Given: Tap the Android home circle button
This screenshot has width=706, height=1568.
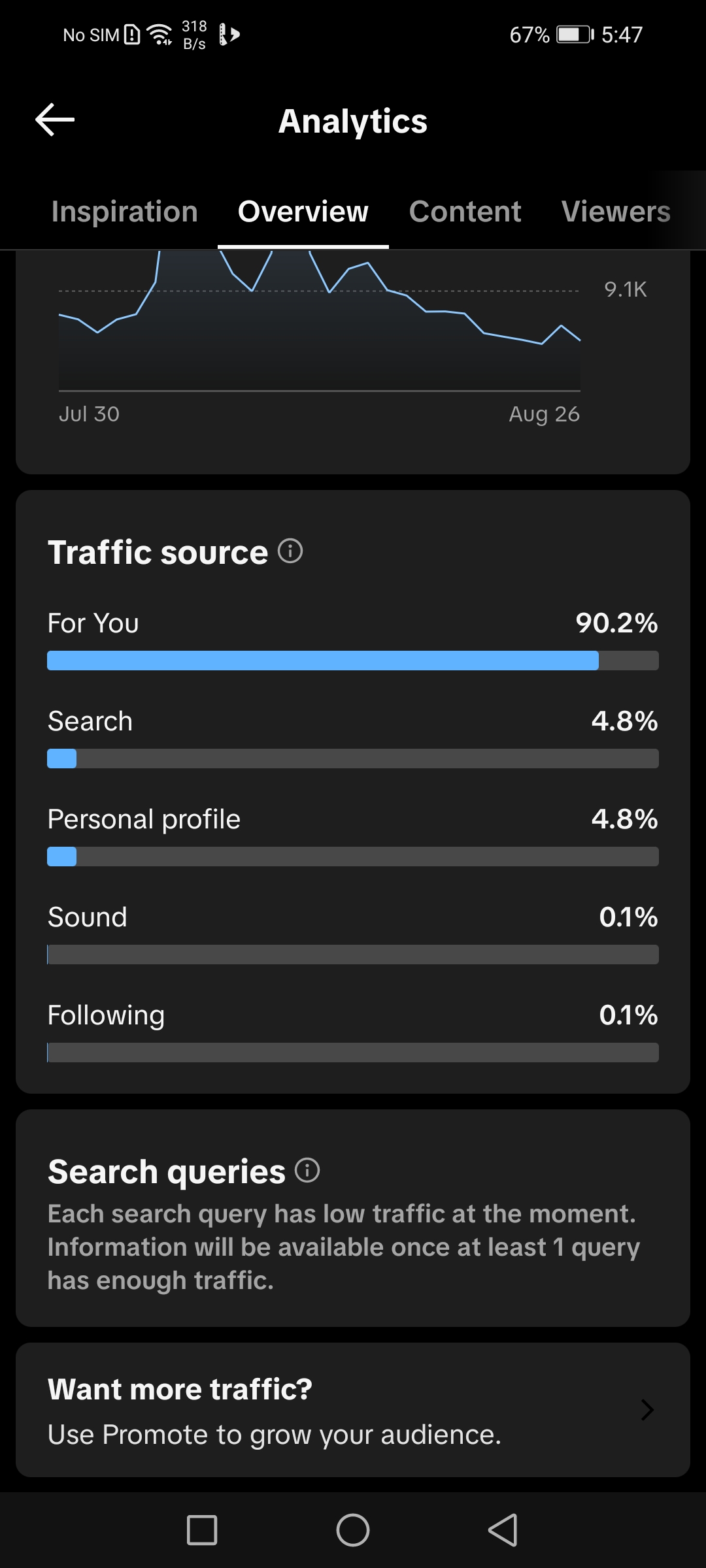Looking at the screenshot, I should click(353, 1530).
